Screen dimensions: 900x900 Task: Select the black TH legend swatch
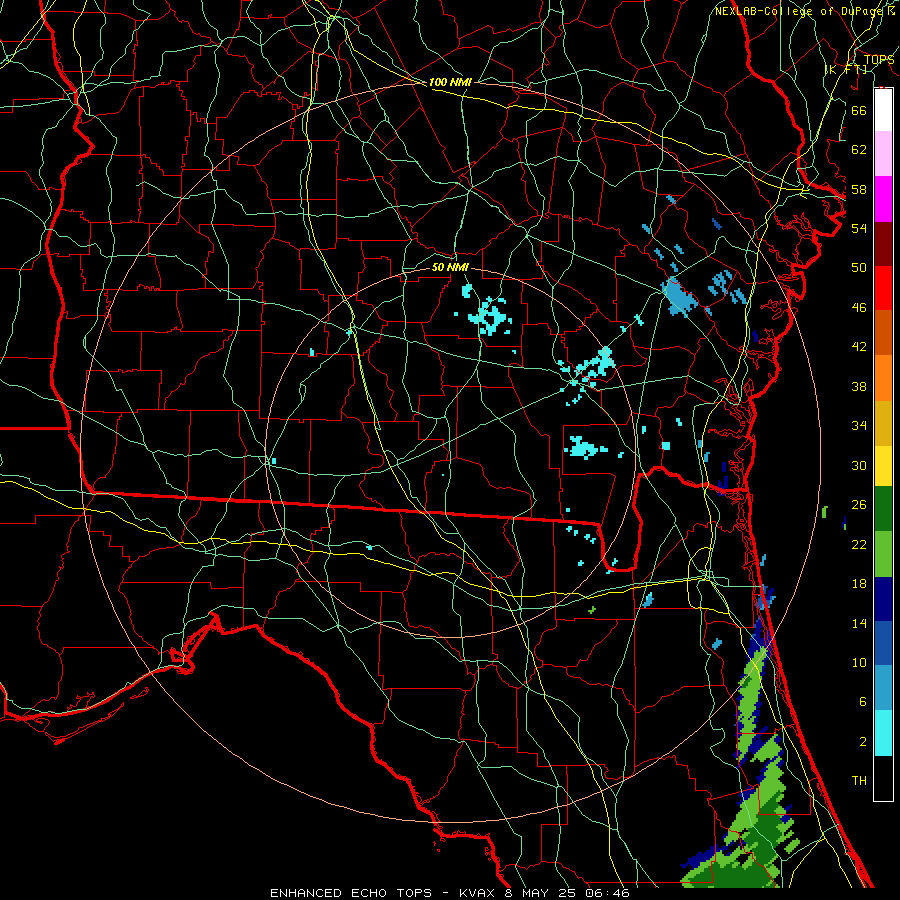(883, 778)
